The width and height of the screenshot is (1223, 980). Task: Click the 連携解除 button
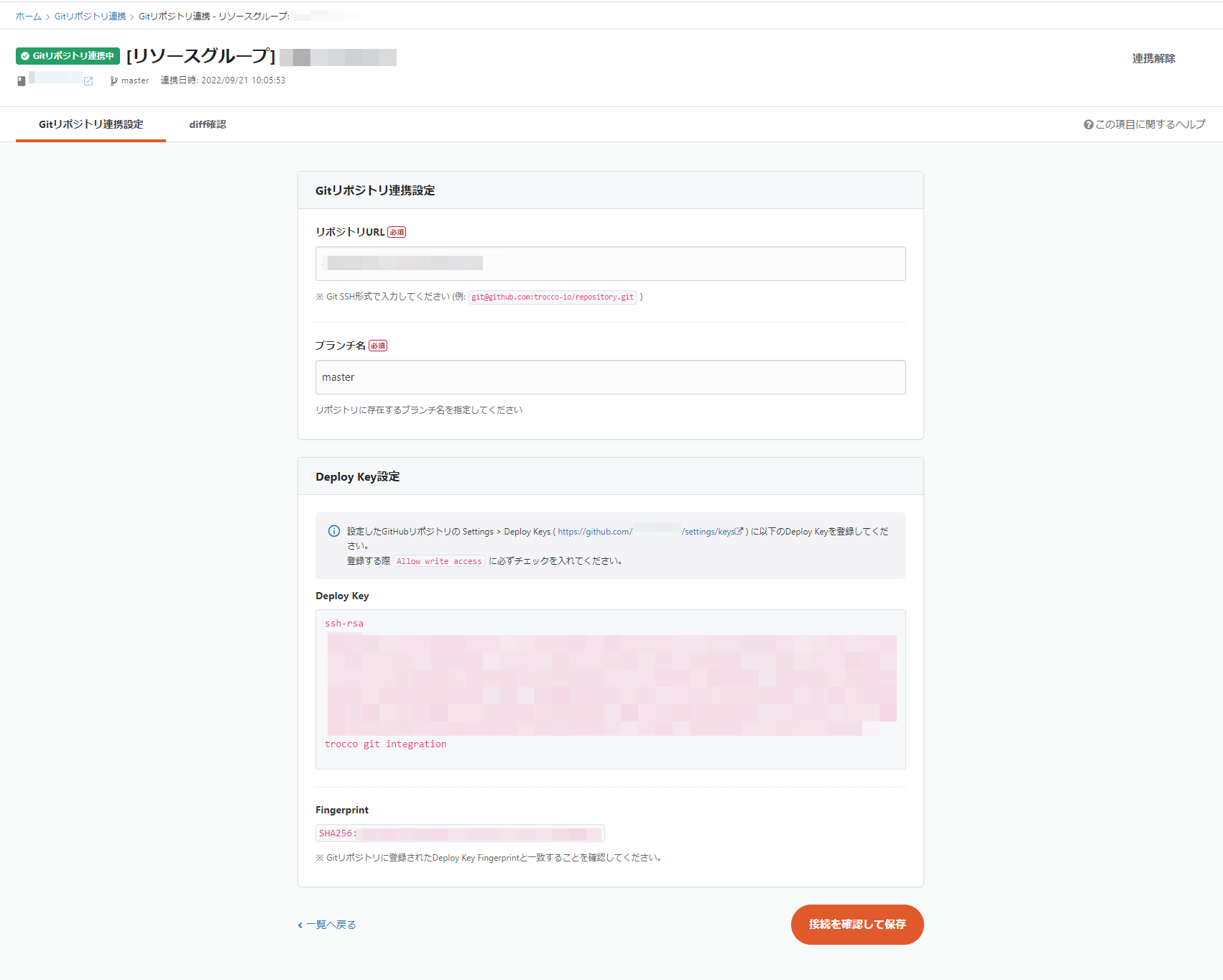pos(1153,59)
